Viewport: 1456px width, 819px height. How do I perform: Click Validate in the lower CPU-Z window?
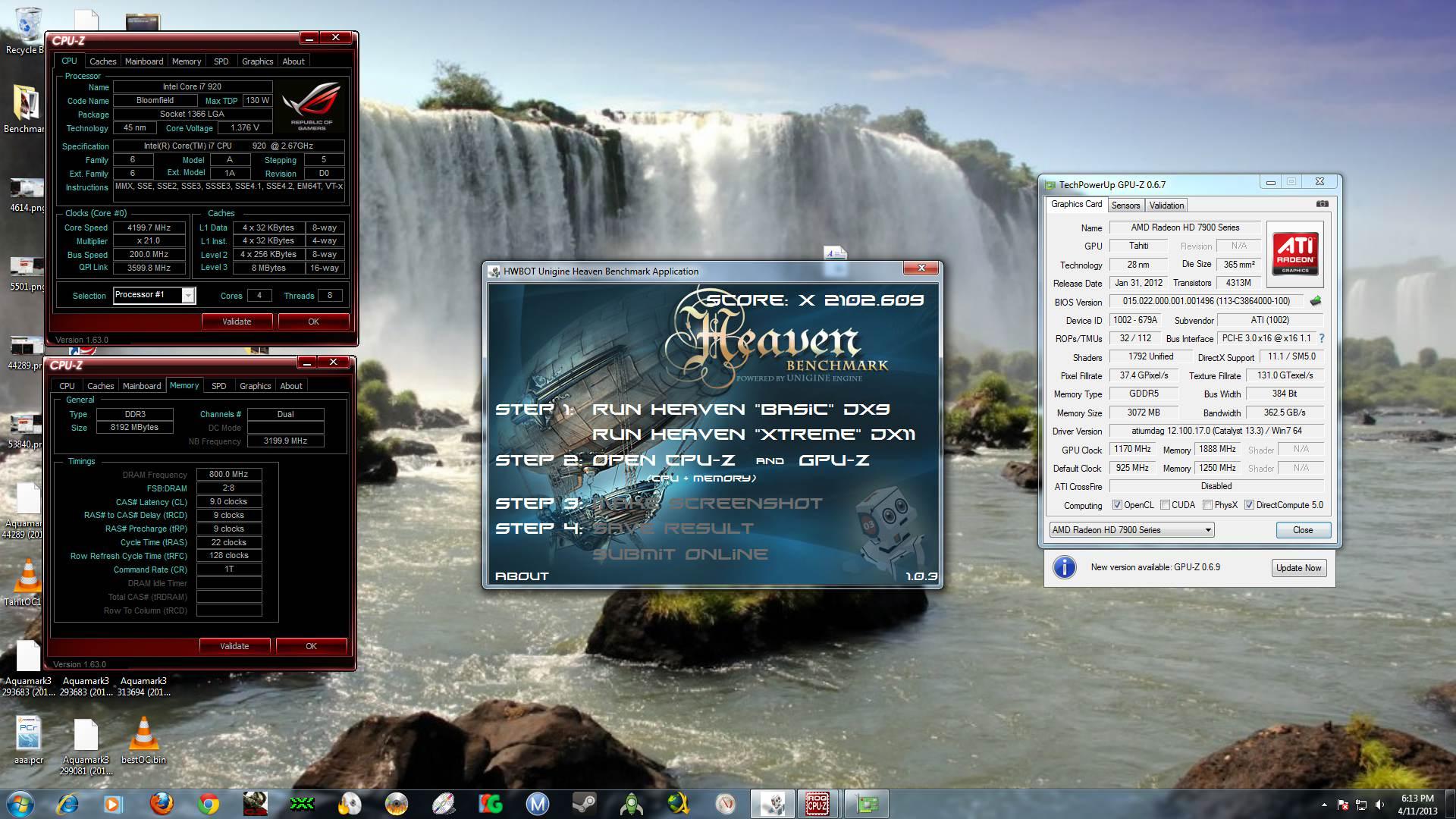point(234,646)
